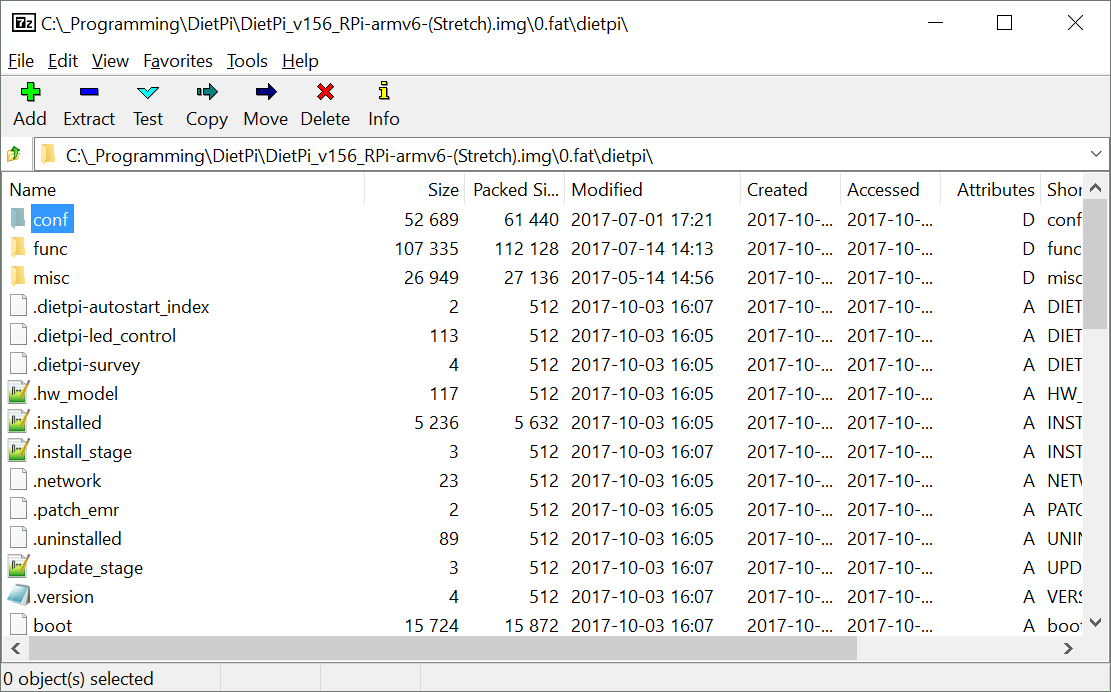This screenshot has width=1111, height=692.
Task: Click the Move arrow icon
Action: point(266,92)
